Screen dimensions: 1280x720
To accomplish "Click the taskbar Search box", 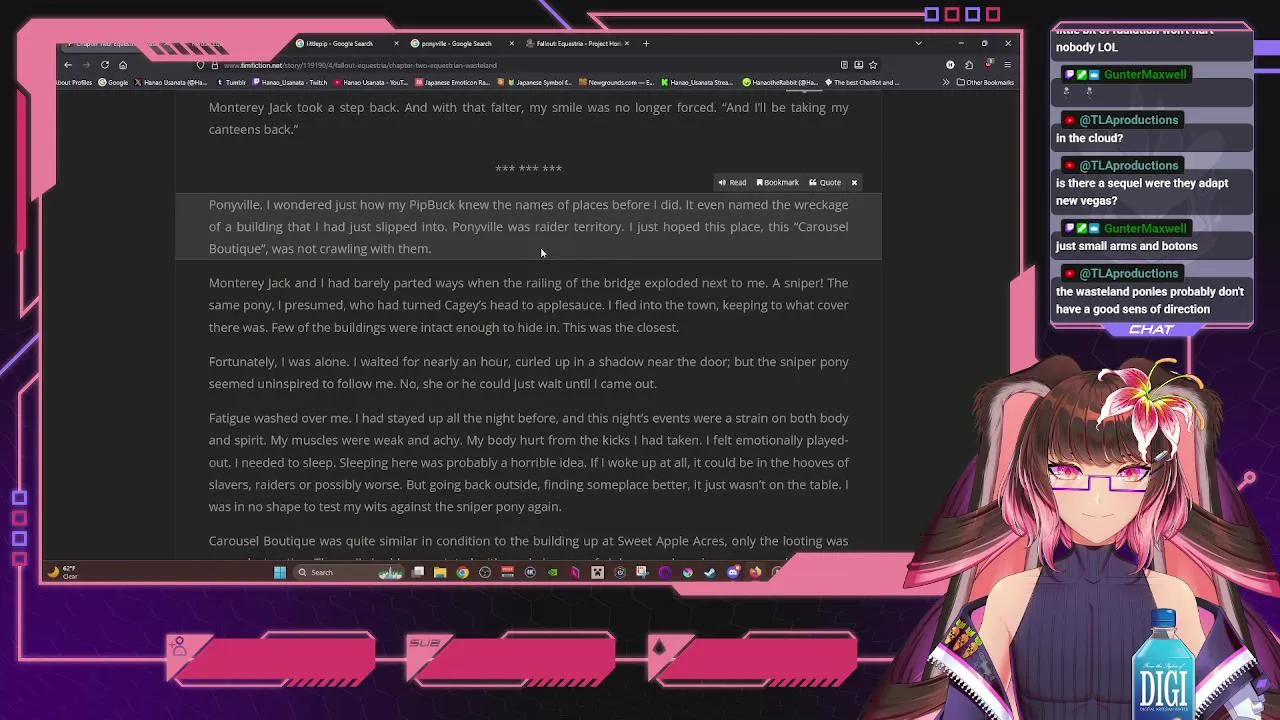I will pyautogui.click(x=347, y=572).
